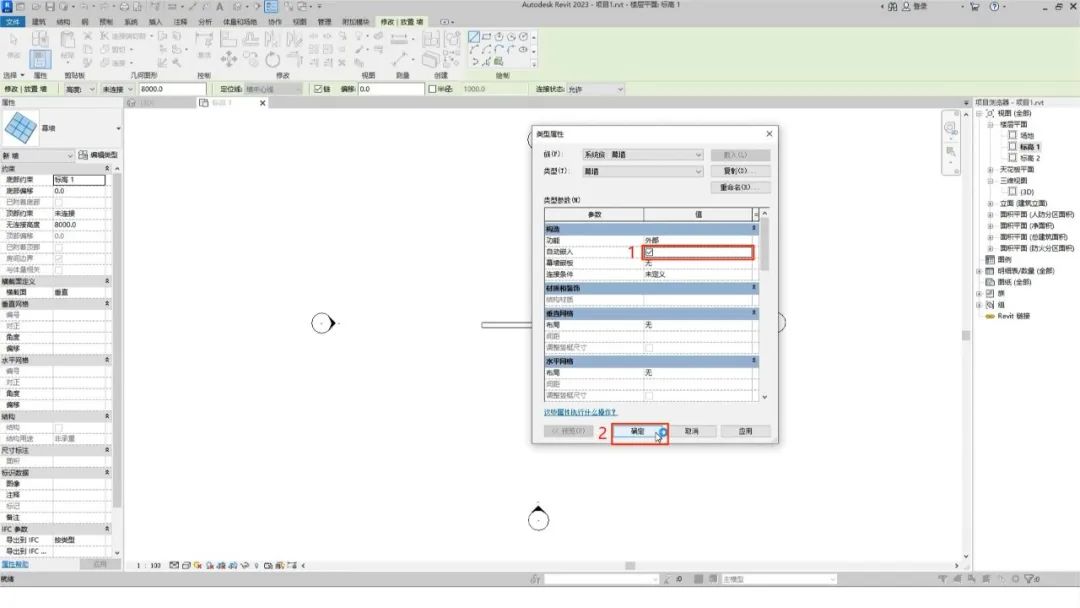Image resolution: width=1080 pixels, height=608 pixels.
Task: Toggle the 自动嵌入 checkbox in type properties
Action: pos(649,252)
